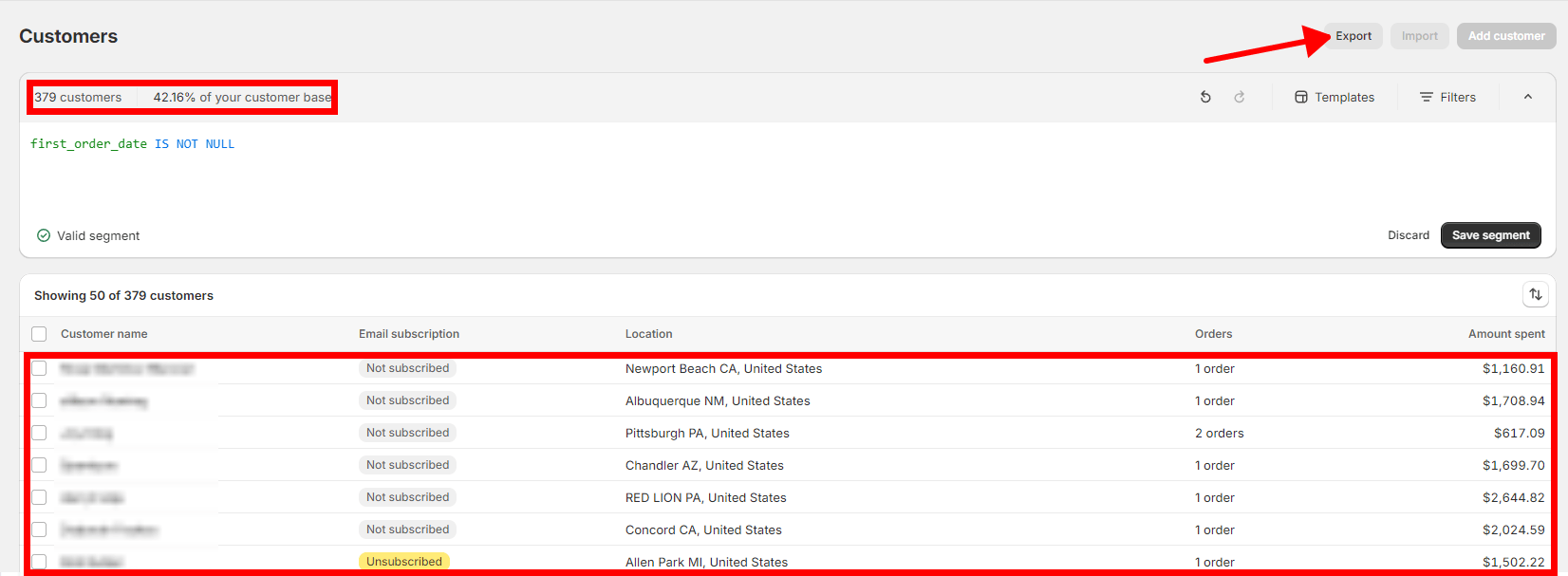Discard the segment changes

[x=1408, y=235]
